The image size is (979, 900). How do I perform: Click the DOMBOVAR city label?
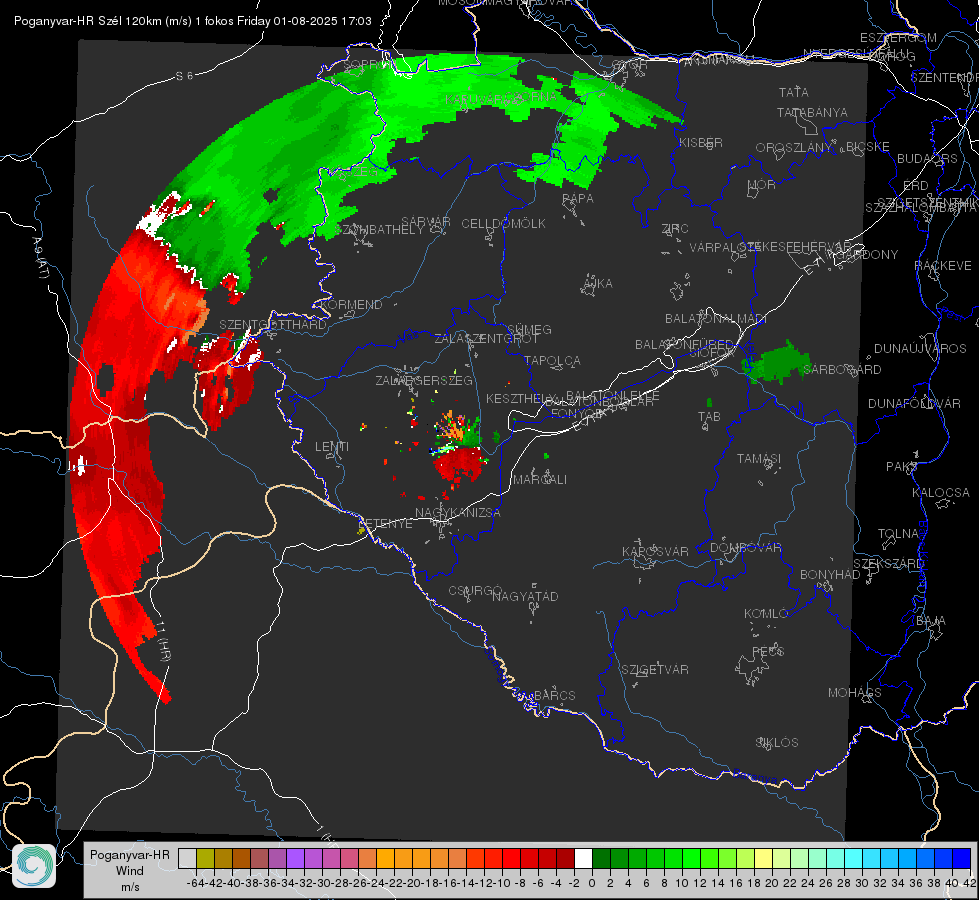point(745,548)
